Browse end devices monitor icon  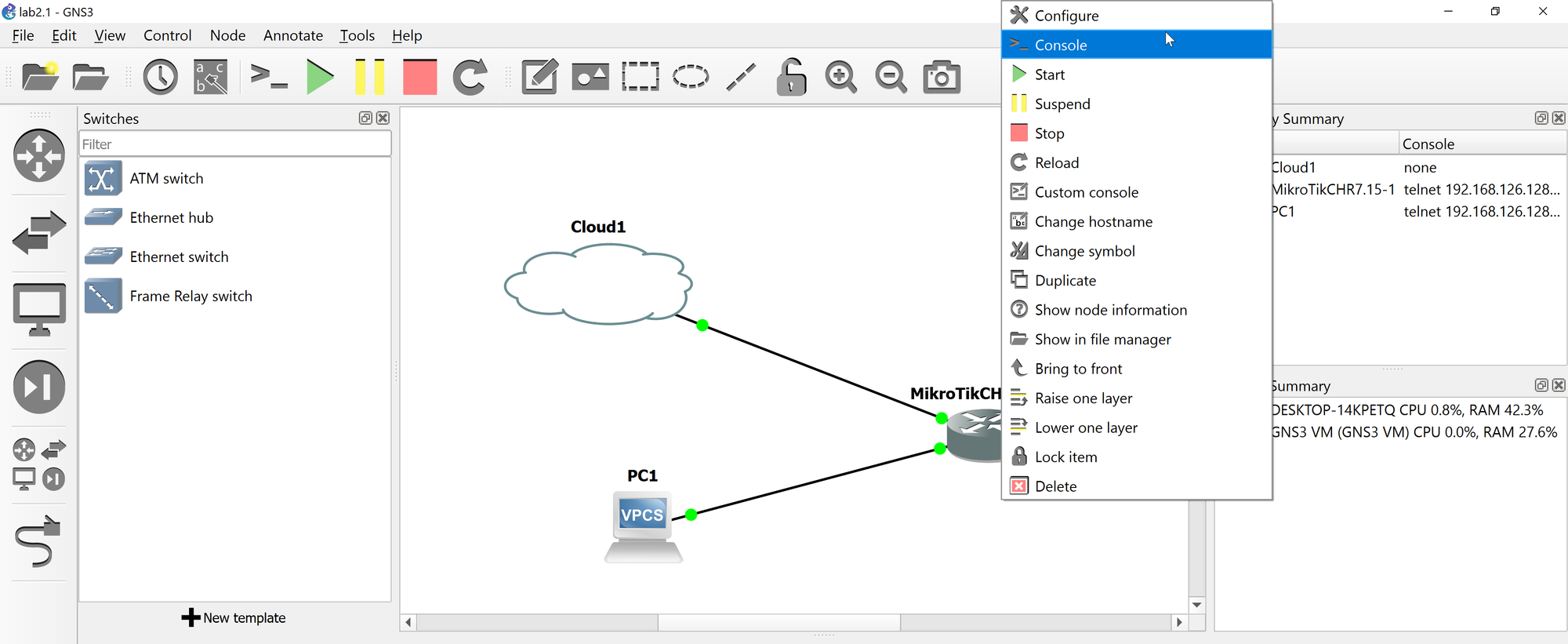(x=39, y=310)
